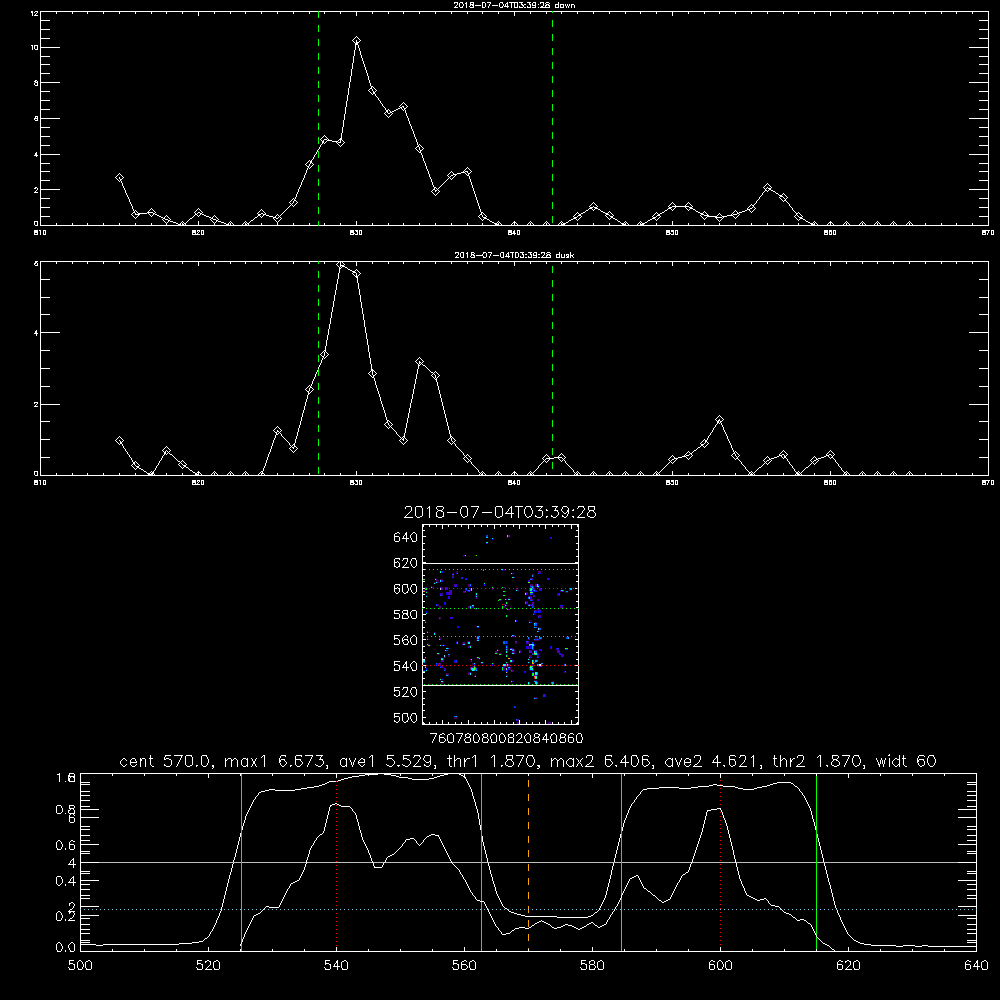Click the right green dashed line in dawn plot
The image size is (1000, 1000).
point(552,118)
